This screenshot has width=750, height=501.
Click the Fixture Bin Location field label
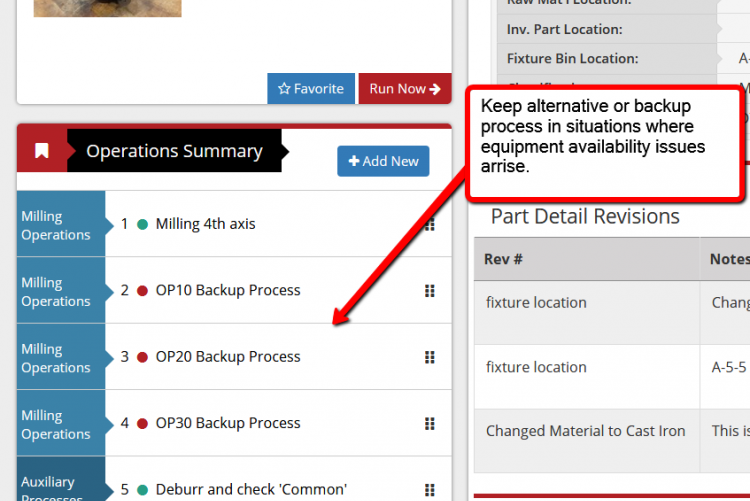pos(573,58)
